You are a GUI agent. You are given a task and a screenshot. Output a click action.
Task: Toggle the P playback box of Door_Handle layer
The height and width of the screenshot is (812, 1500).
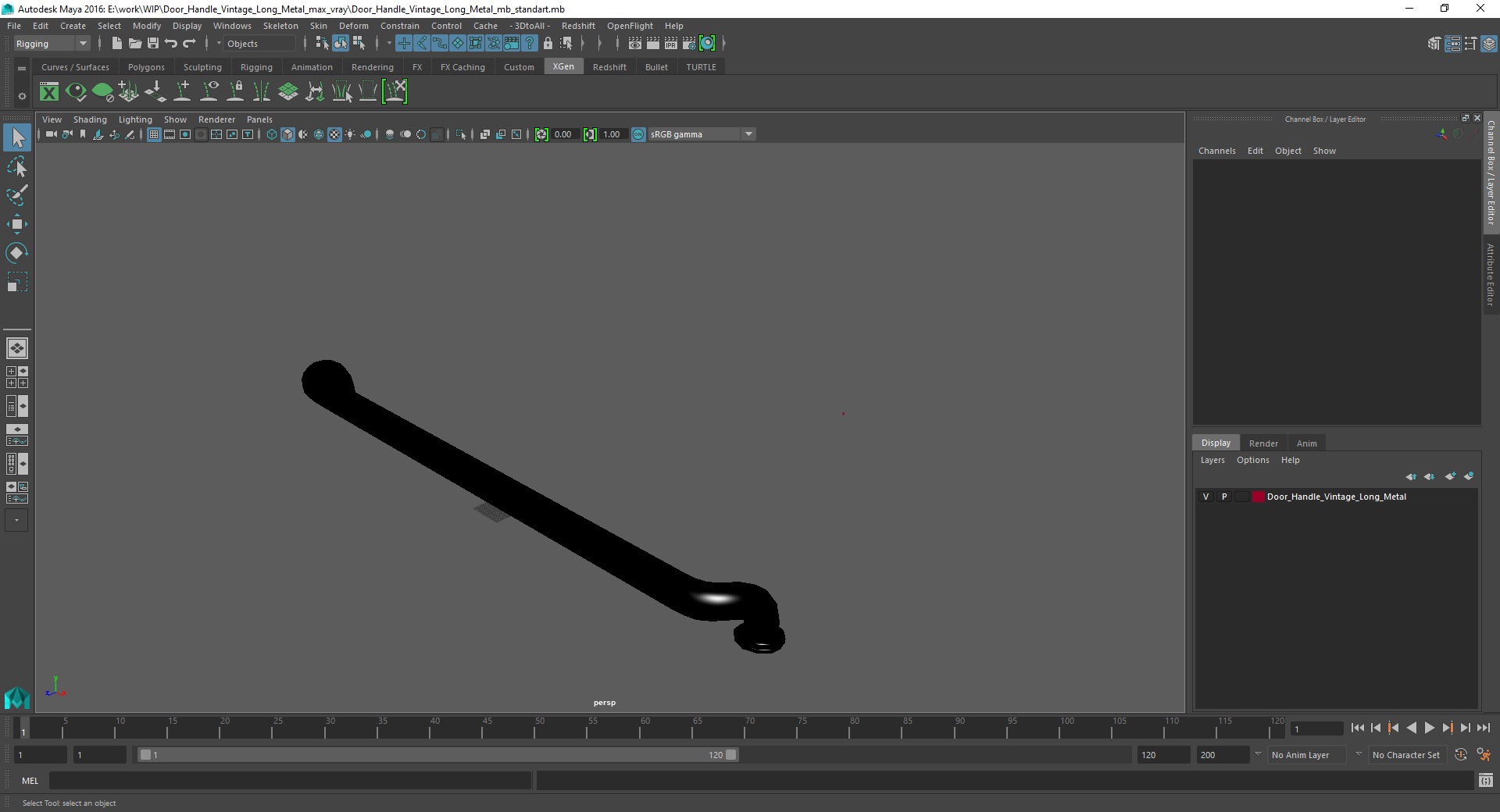point(1224,497)
